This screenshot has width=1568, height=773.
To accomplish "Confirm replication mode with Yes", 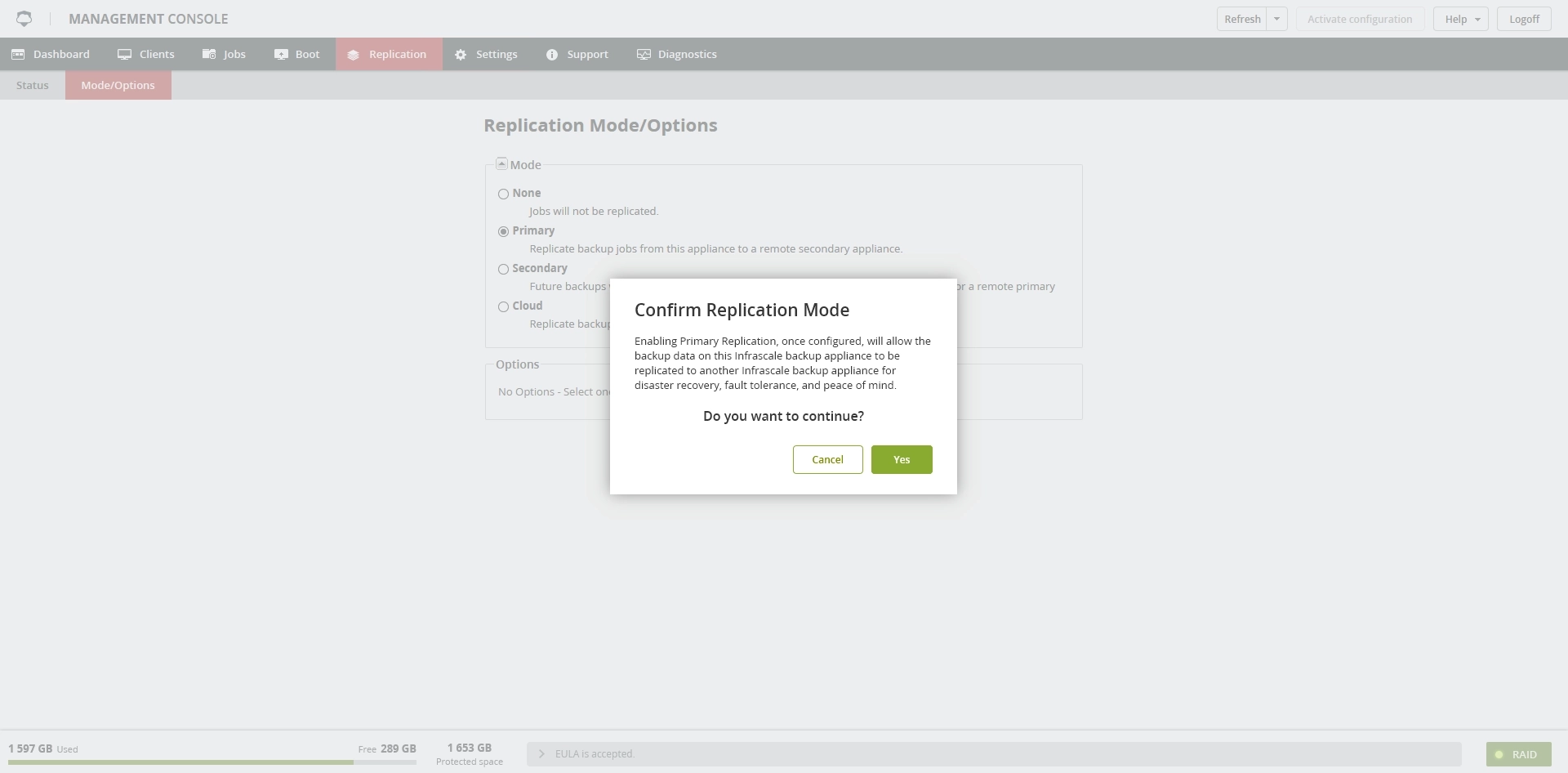I will pos(902,459).
